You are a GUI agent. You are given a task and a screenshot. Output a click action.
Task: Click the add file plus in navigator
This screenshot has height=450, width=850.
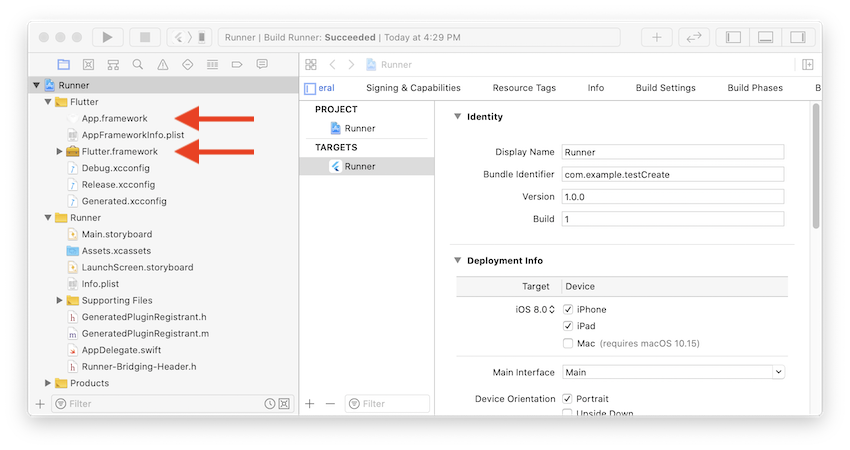tap(40, 404)
